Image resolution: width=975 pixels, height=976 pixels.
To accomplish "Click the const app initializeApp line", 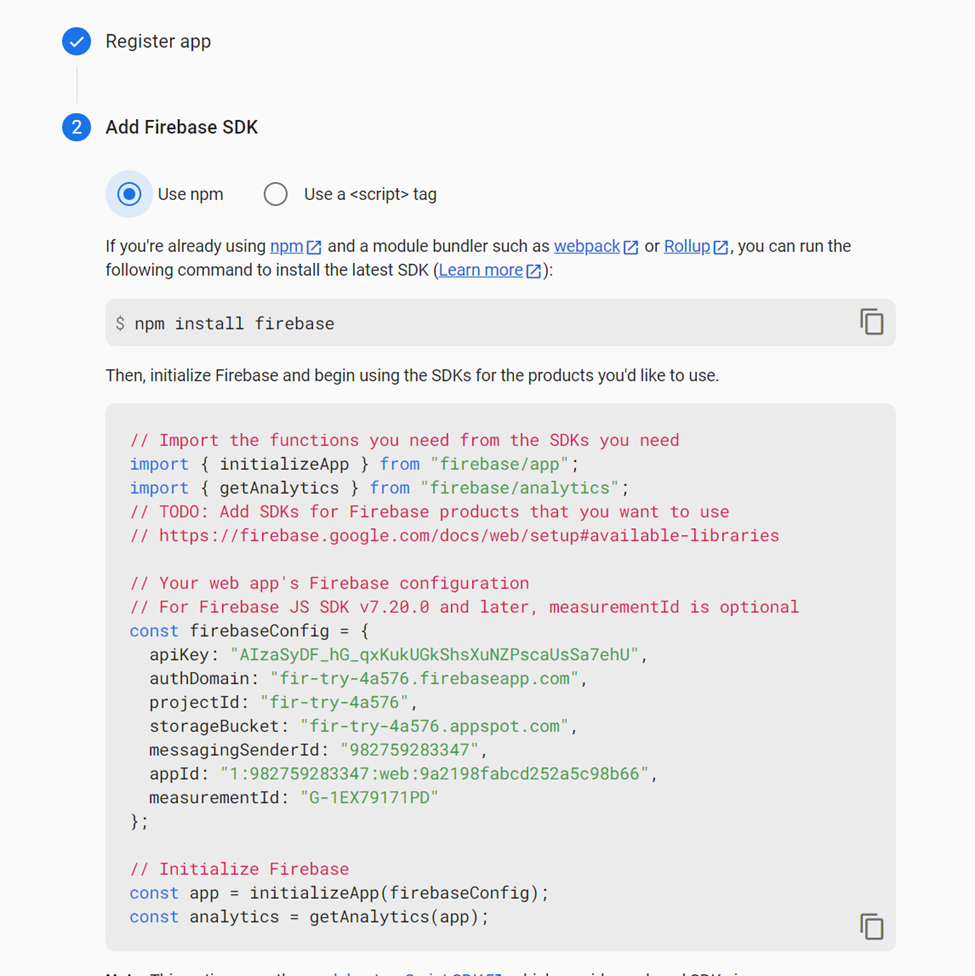I will (339, 893).
